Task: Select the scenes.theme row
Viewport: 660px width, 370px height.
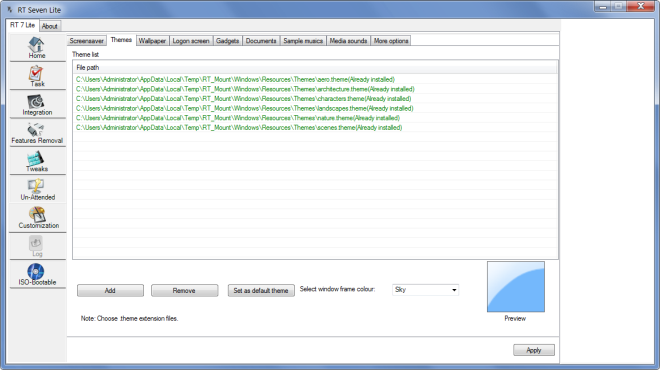Action: (315, 128)
